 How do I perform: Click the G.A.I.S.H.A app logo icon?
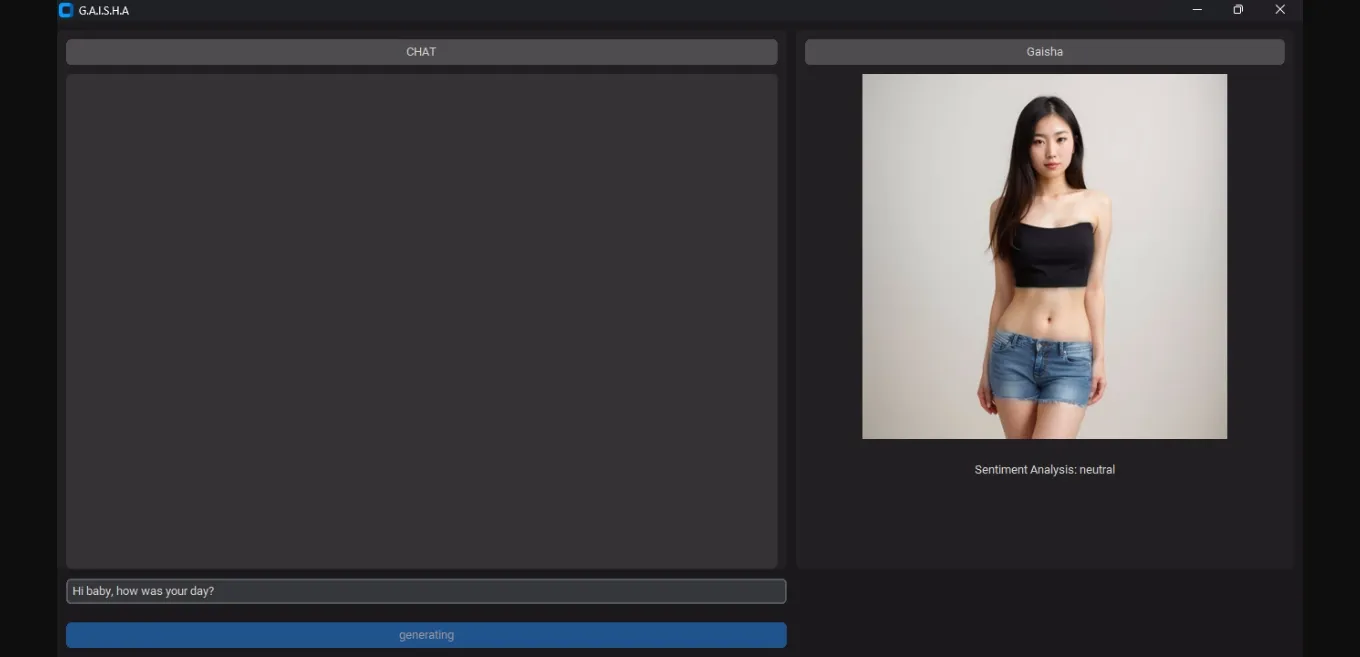[66, 10]
